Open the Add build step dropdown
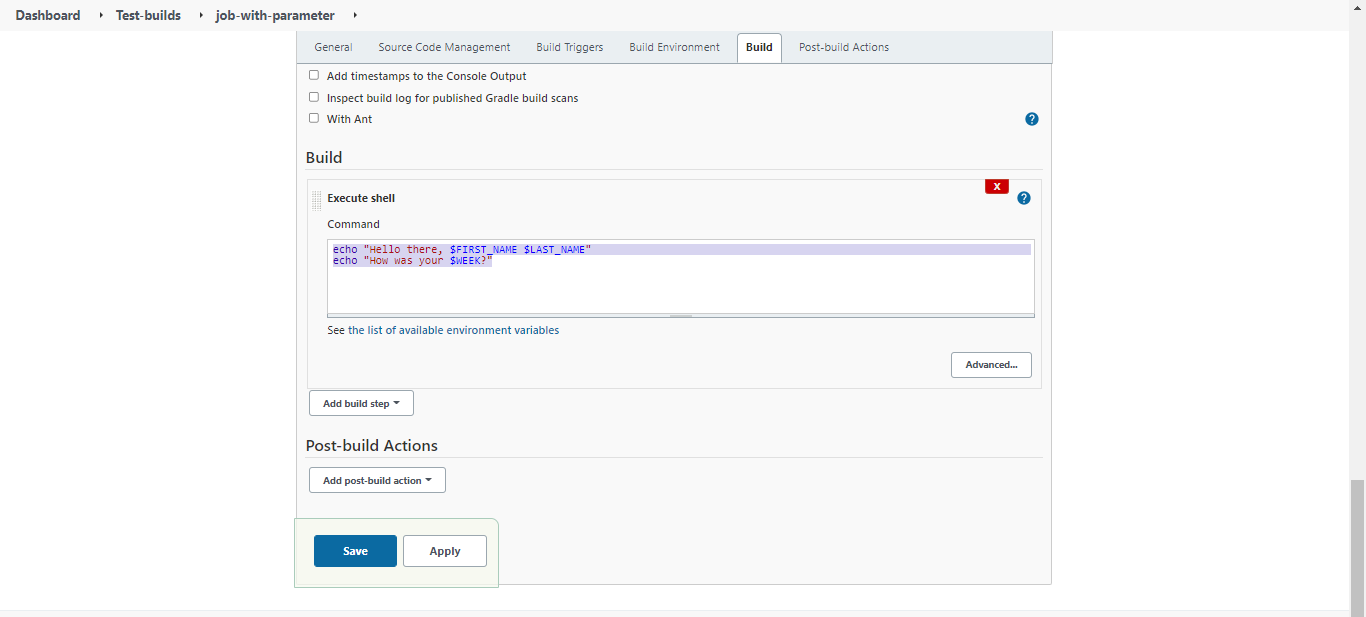Image resolution: width=1366 pixels, height=617 pixels. coord(361,403)
